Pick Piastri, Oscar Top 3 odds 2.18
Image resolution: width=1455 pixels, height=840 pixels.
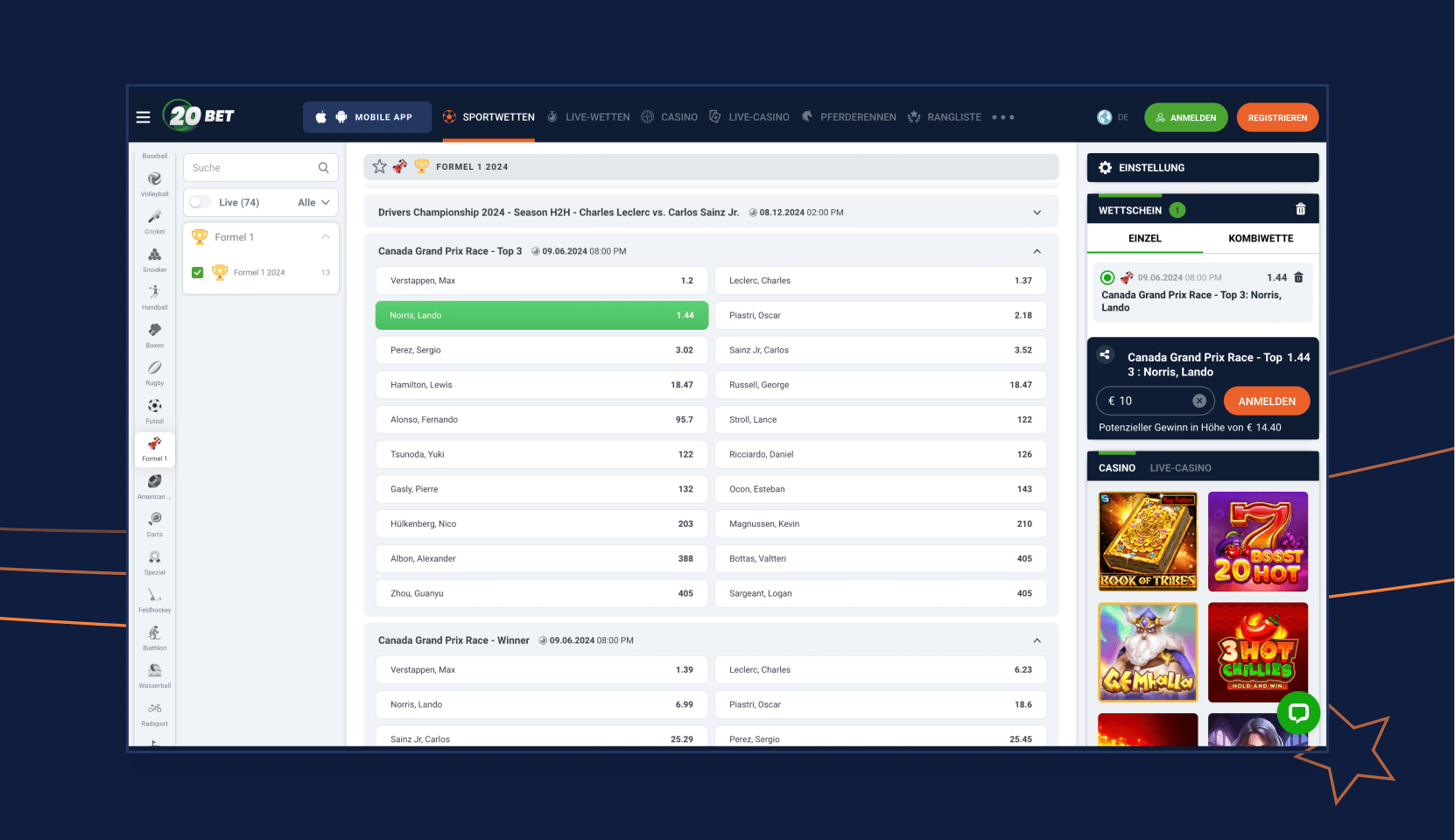click(x=881, y=315)
